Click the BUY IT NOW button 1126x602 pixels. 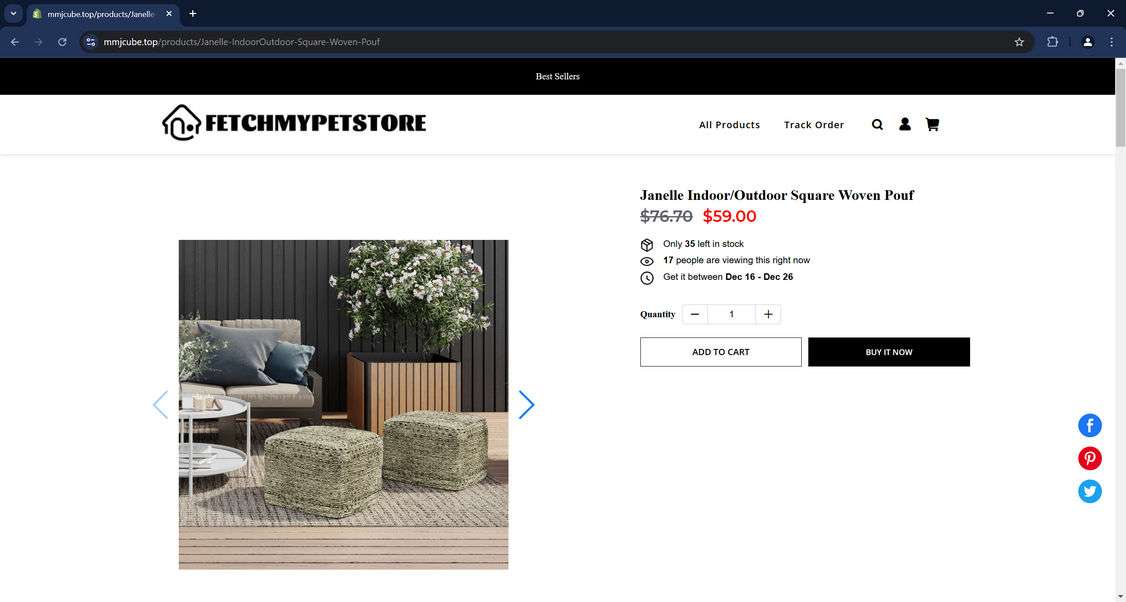tap(889, 352)
